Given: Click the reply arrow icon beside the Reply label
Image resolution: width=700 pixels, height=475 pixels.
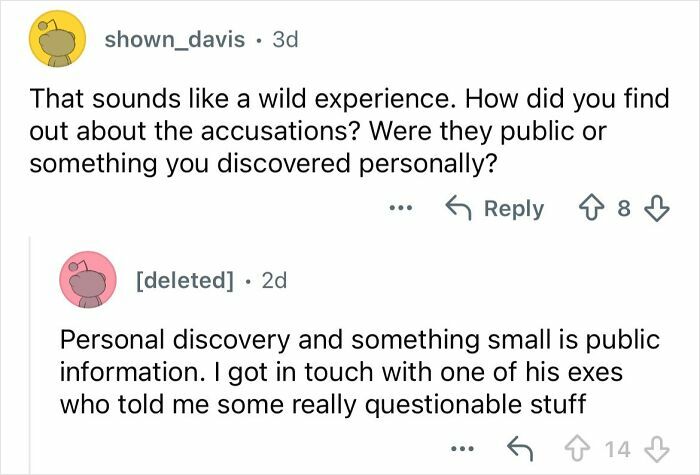Looking at the screenshot, I should click(458, 209).
